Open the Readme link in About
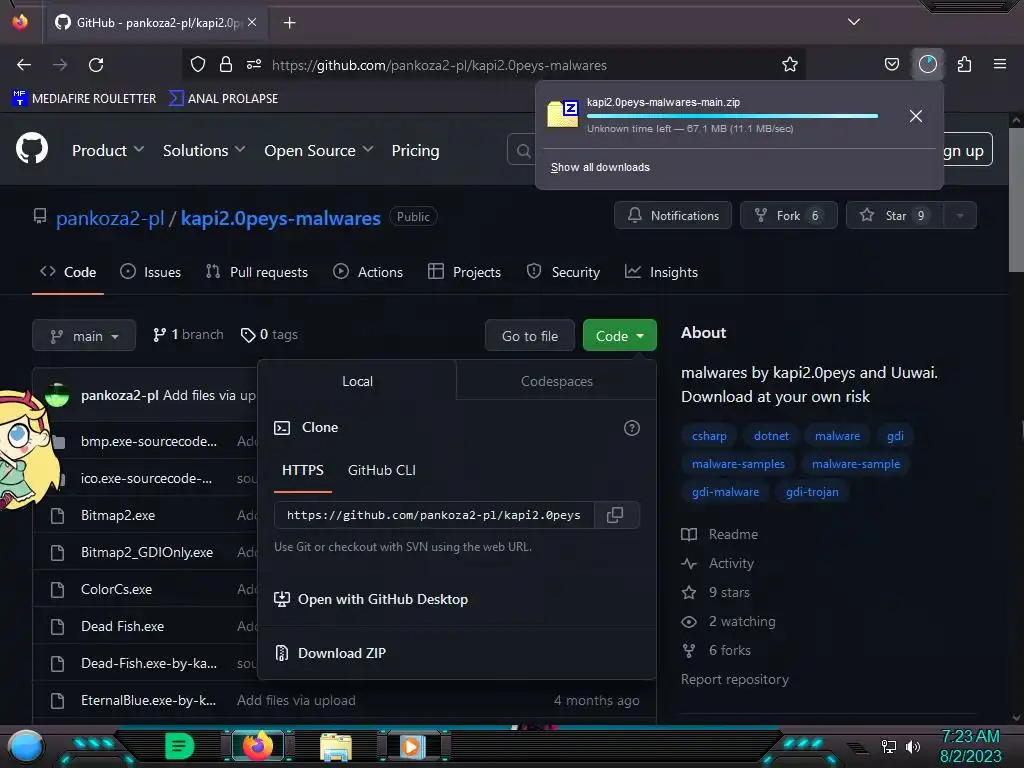The width and height of the screenshot is (1024, 768). [x=720, y=534]
